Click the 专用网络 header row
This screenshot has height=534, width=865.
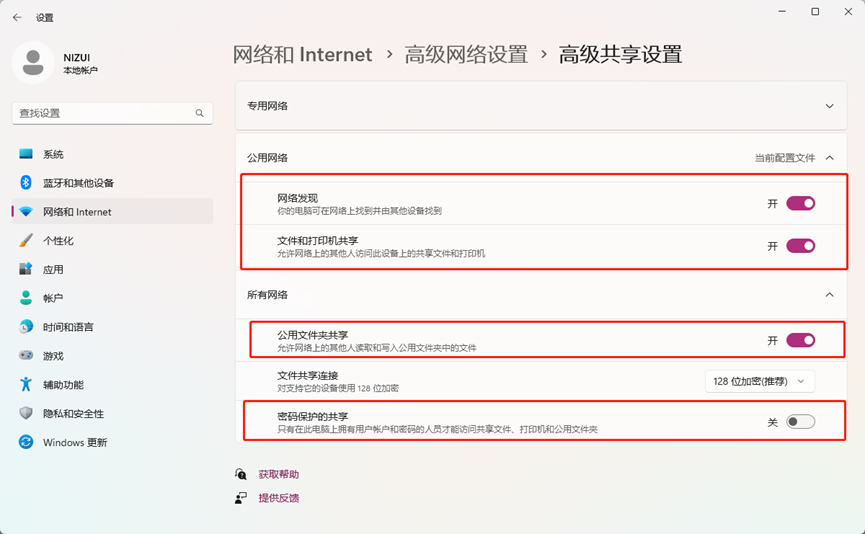[541, 106]
